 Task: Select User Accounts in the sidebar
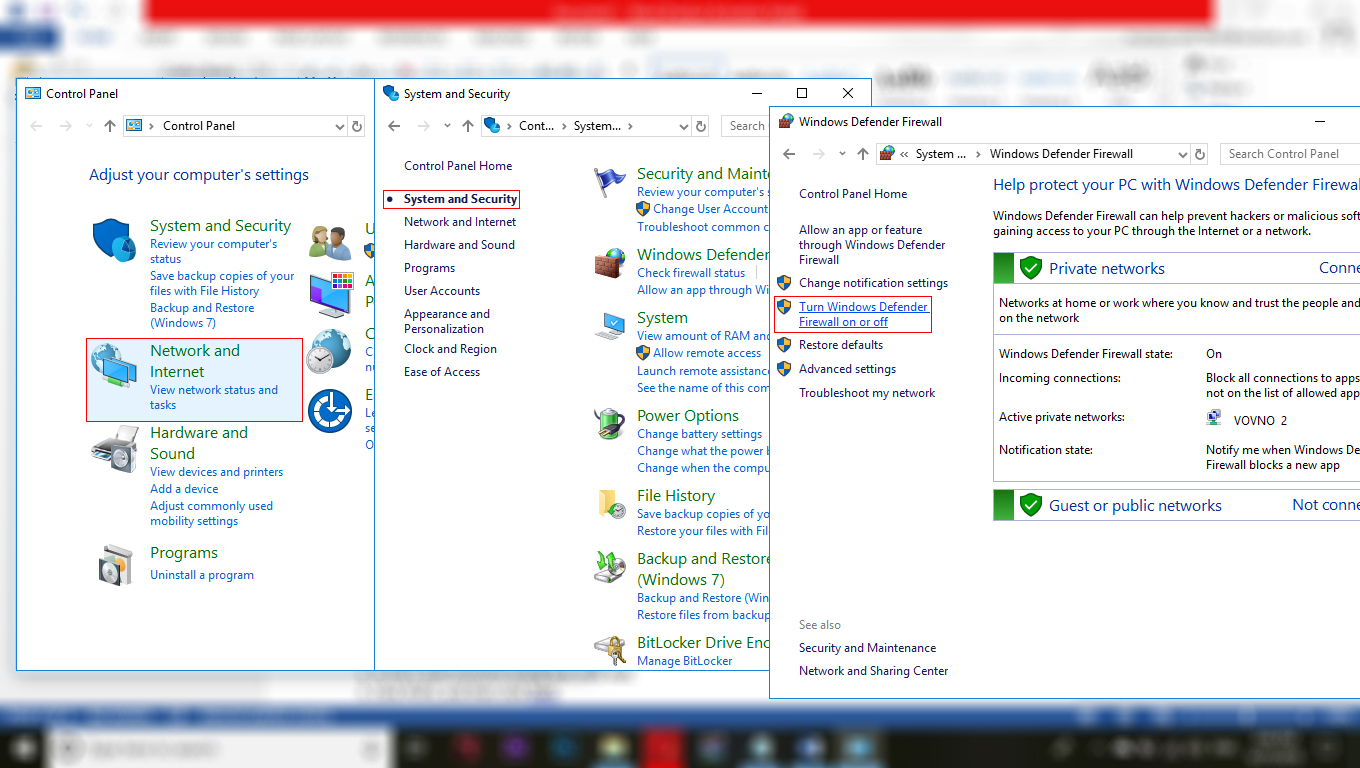click(x=442, y=291)
